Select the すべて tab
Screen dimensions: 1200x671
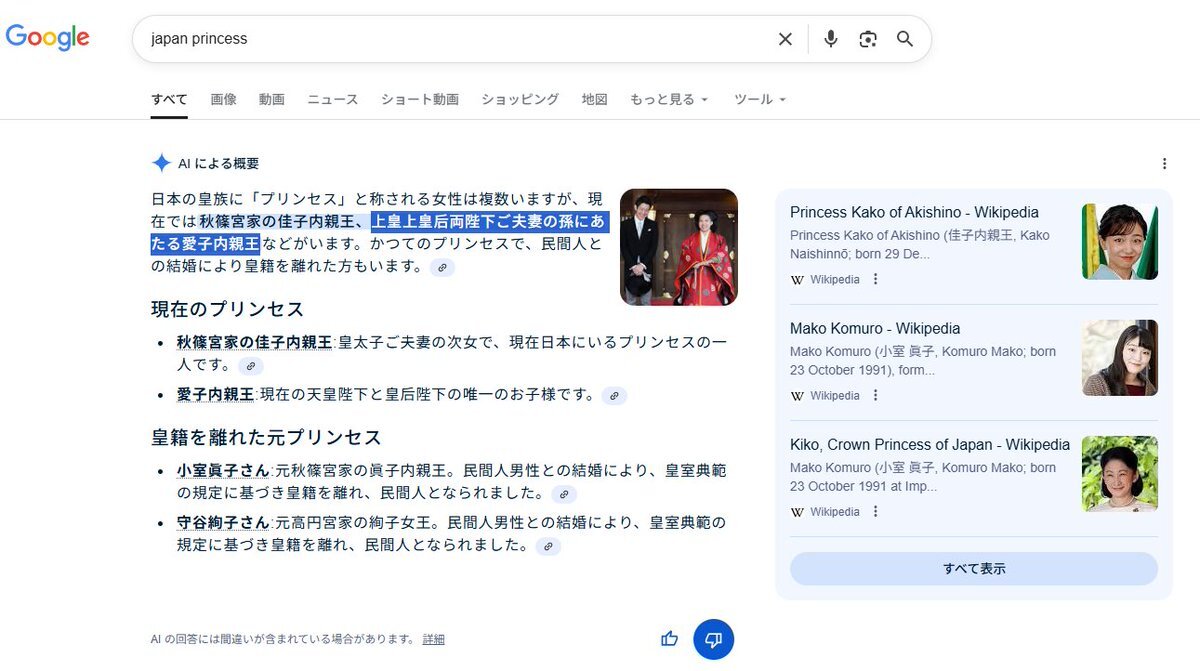(x=169, y=99)
